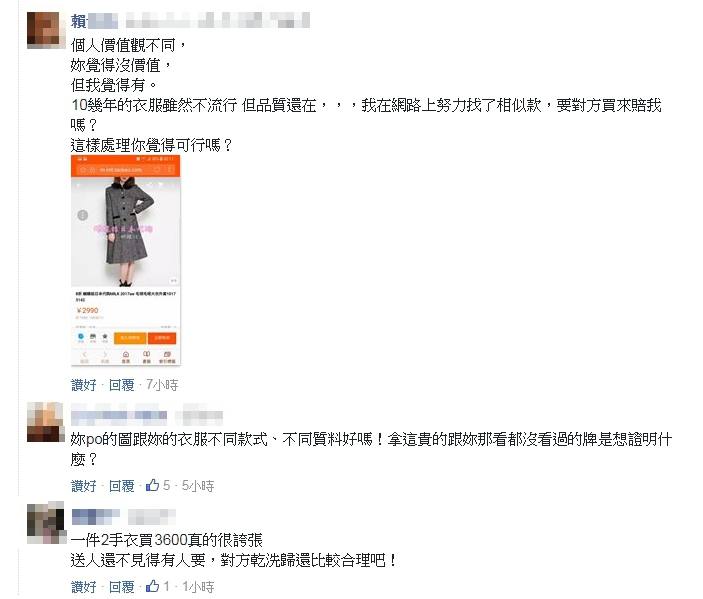This screenshot has height=599, width=703.
Task: Open the 5小時 timestamp link
Action: click(198, 486)
